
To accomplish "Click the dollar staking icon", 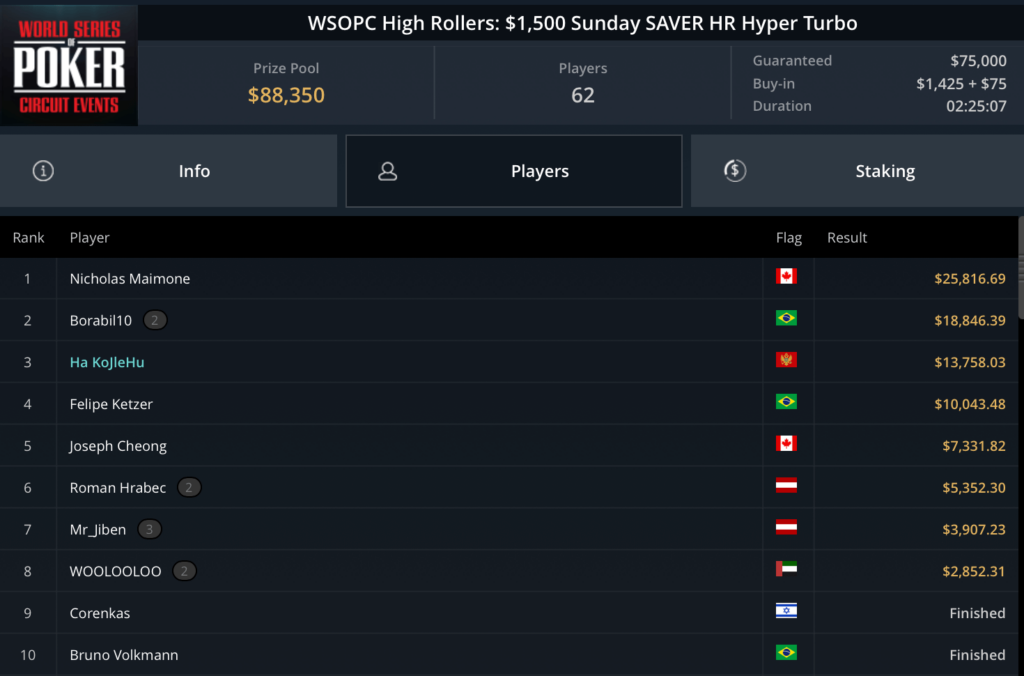I will point(735,171).
